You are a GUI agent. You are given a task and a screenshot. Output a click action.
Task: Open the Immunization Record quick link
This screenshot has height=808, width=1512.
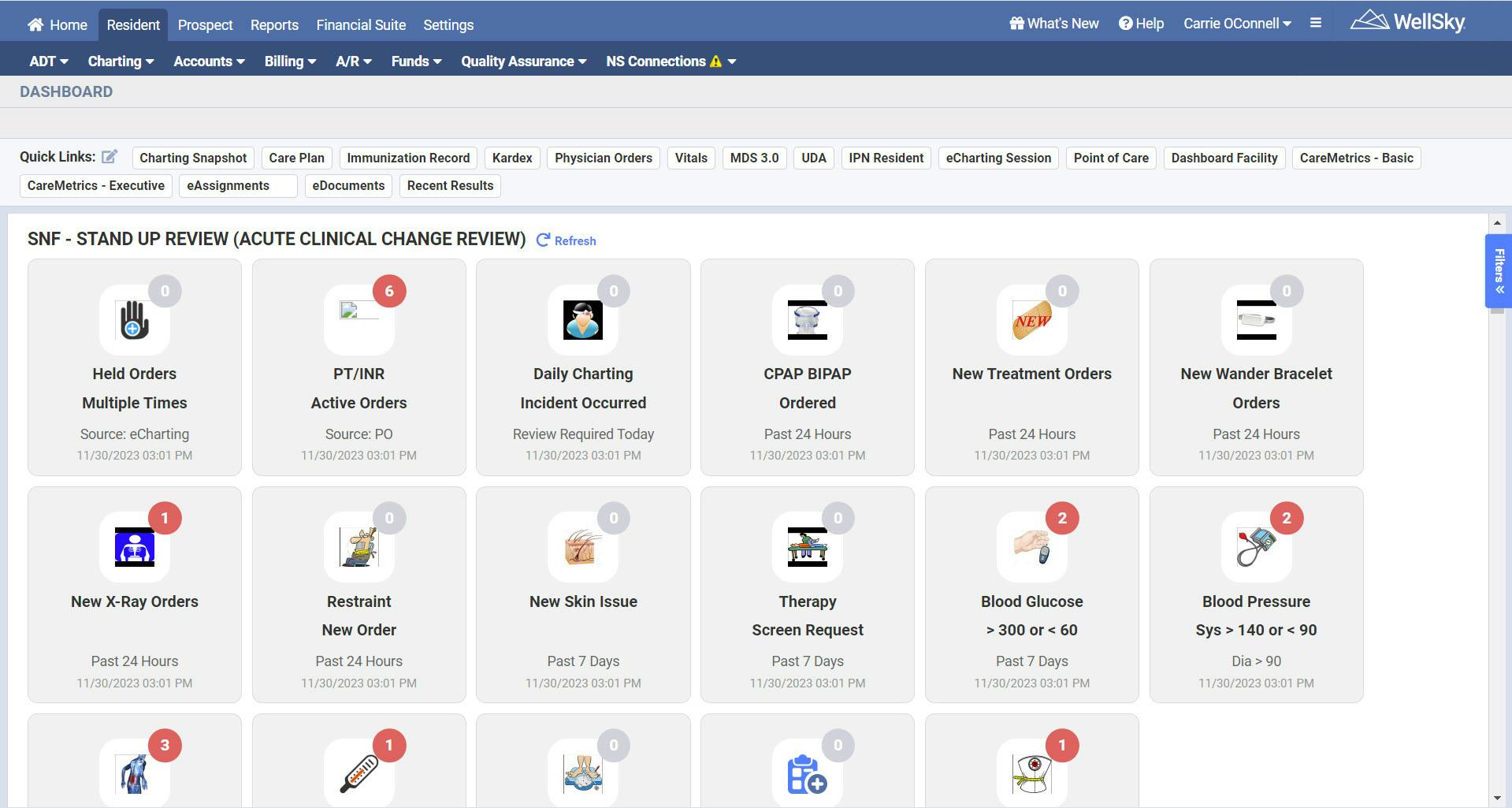(x=408, y=158)
